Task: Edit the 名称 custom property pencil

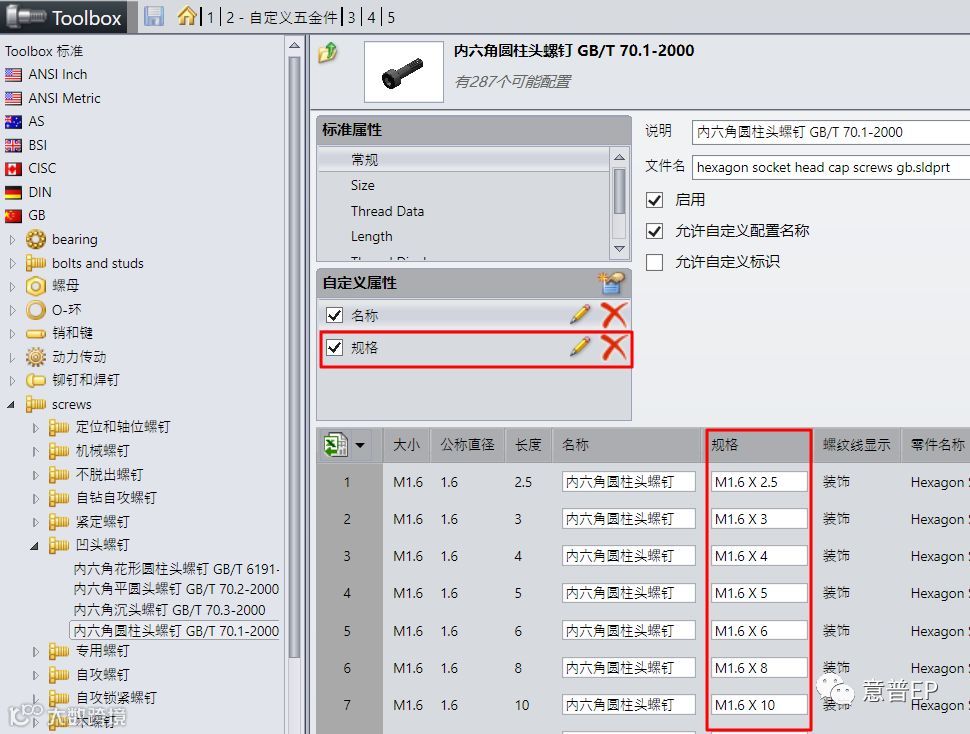Action: click(x=580, y=315)
